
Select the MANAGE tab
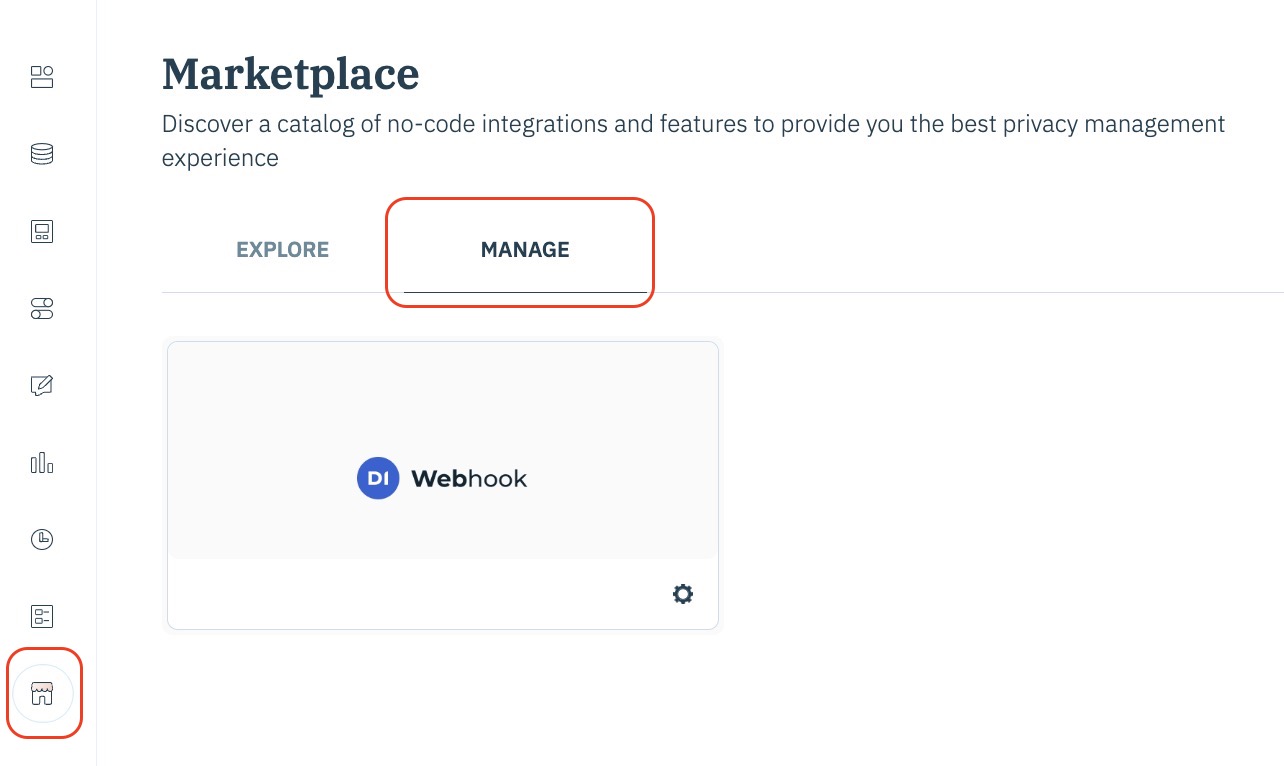(525, 250)
